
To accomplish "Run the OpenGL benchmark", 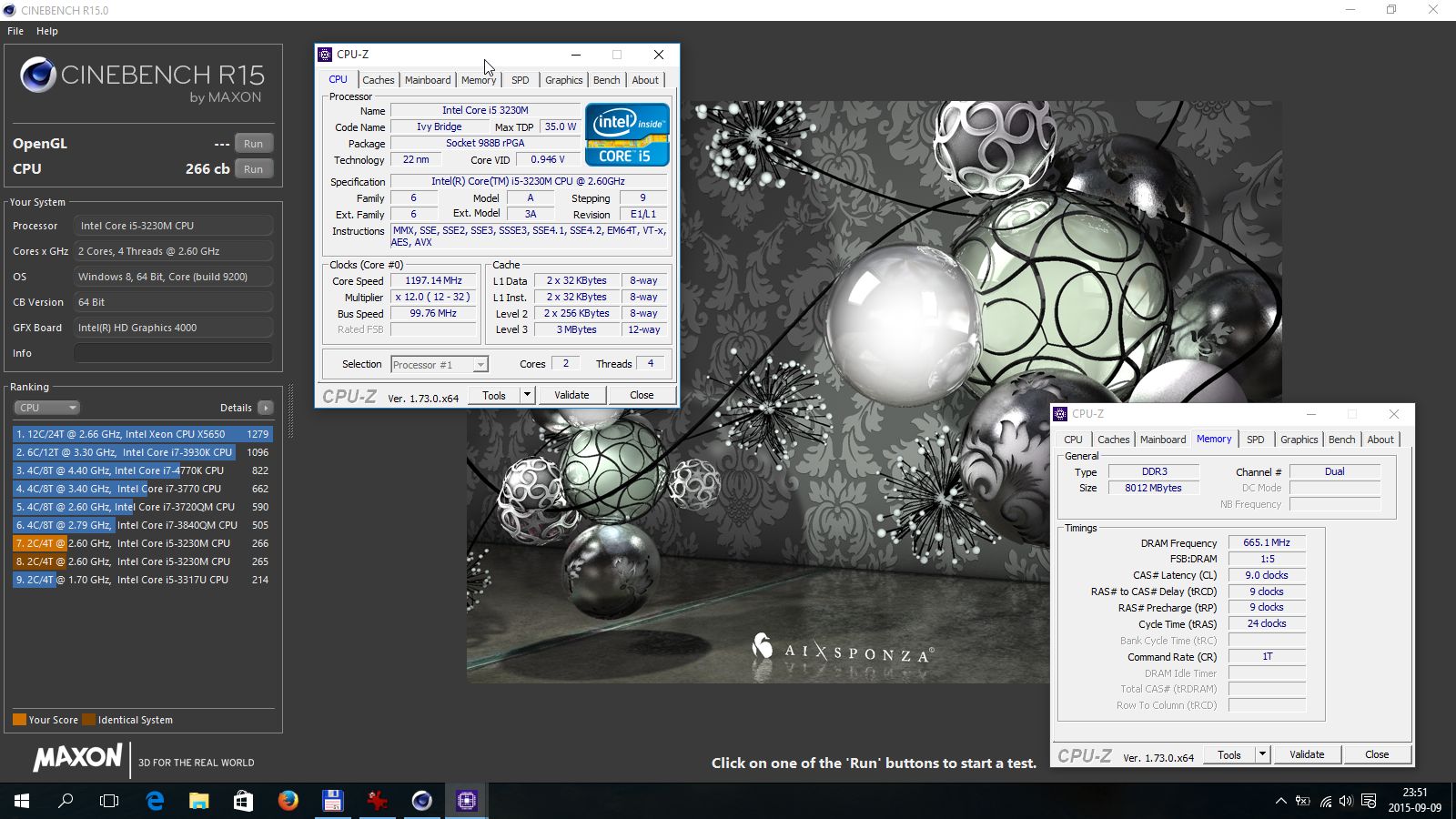I will [254, 144].
